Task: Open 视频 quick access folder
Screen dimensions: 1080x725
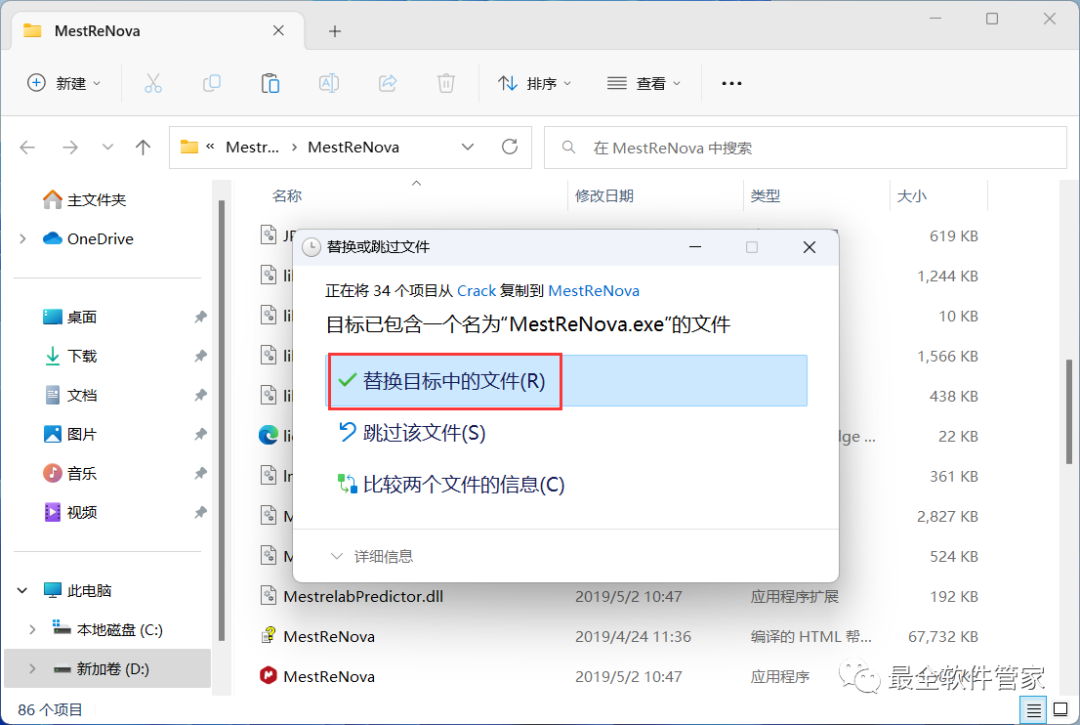Action: [70, 512]
